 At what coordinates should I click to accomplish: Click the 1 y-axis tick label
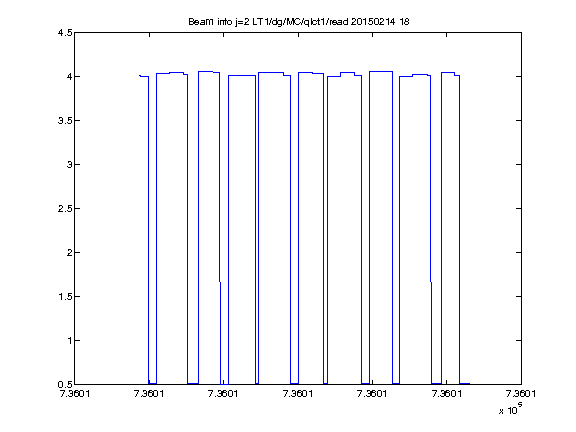pos(69,341)
